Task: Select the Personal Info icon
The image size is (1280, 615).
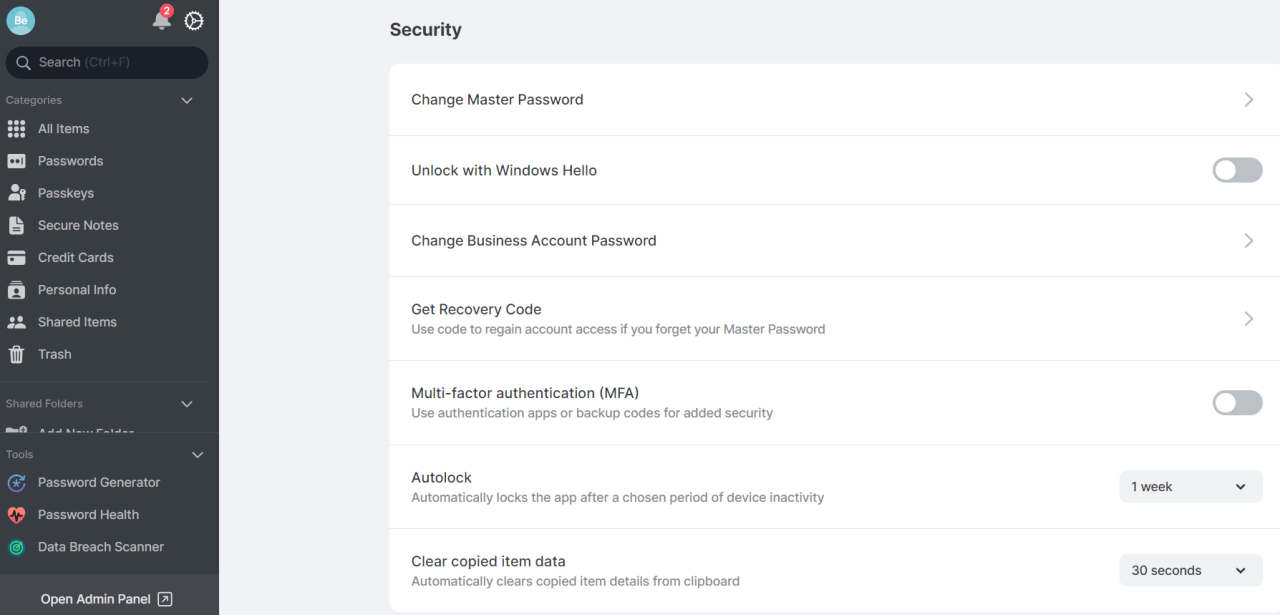Action: [x=17, y=289]
